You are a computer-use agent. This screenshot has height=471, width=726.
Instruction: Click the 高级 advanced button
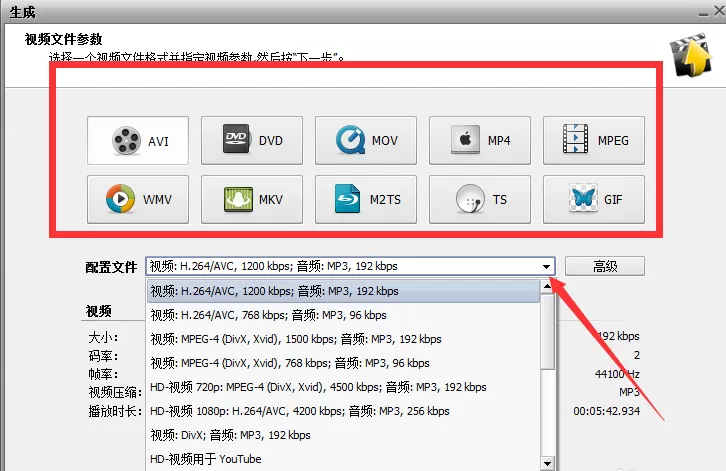coord(605,266)
